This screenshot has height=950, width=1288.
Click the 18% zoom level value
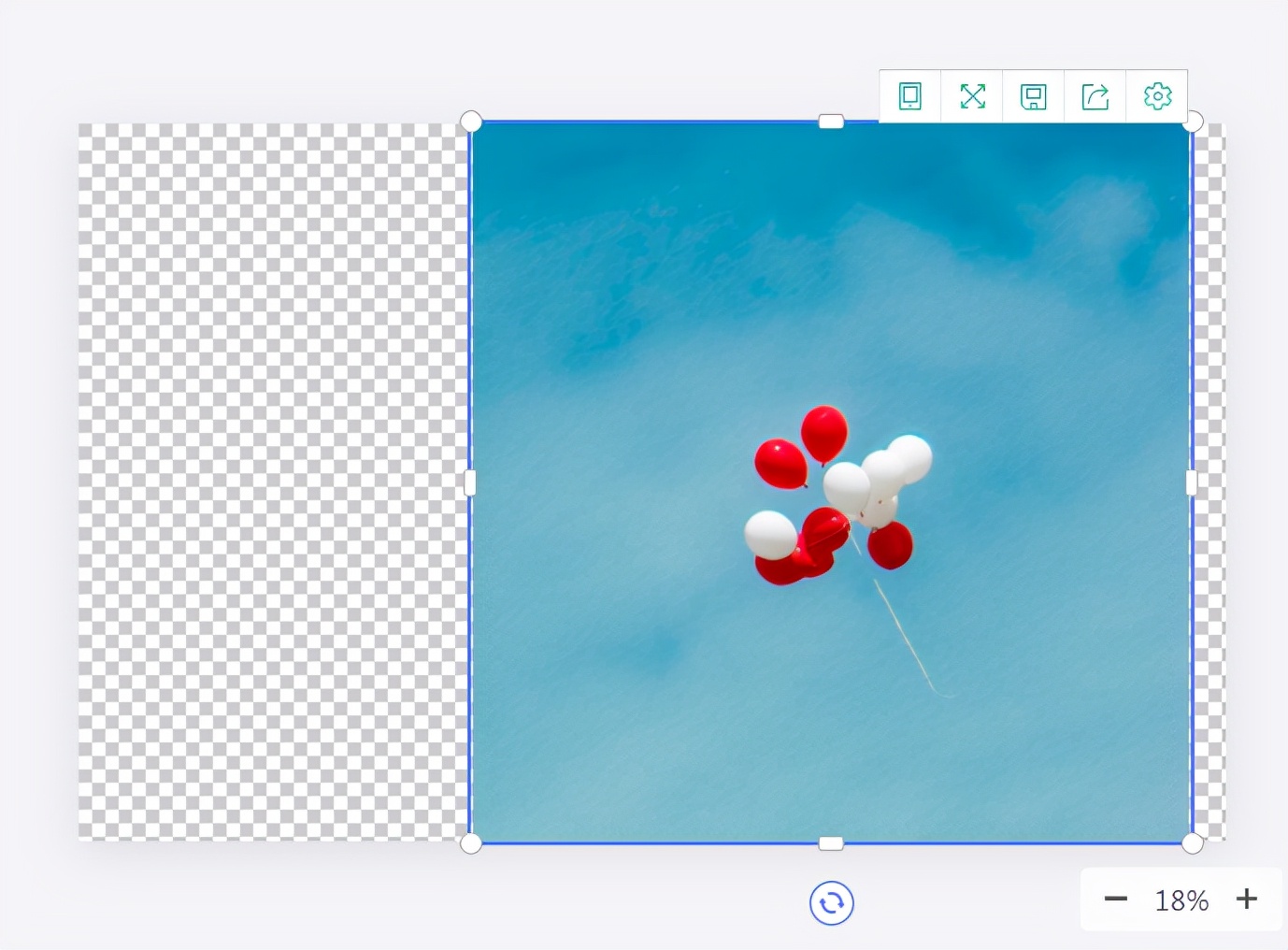tap(1181, 900)
